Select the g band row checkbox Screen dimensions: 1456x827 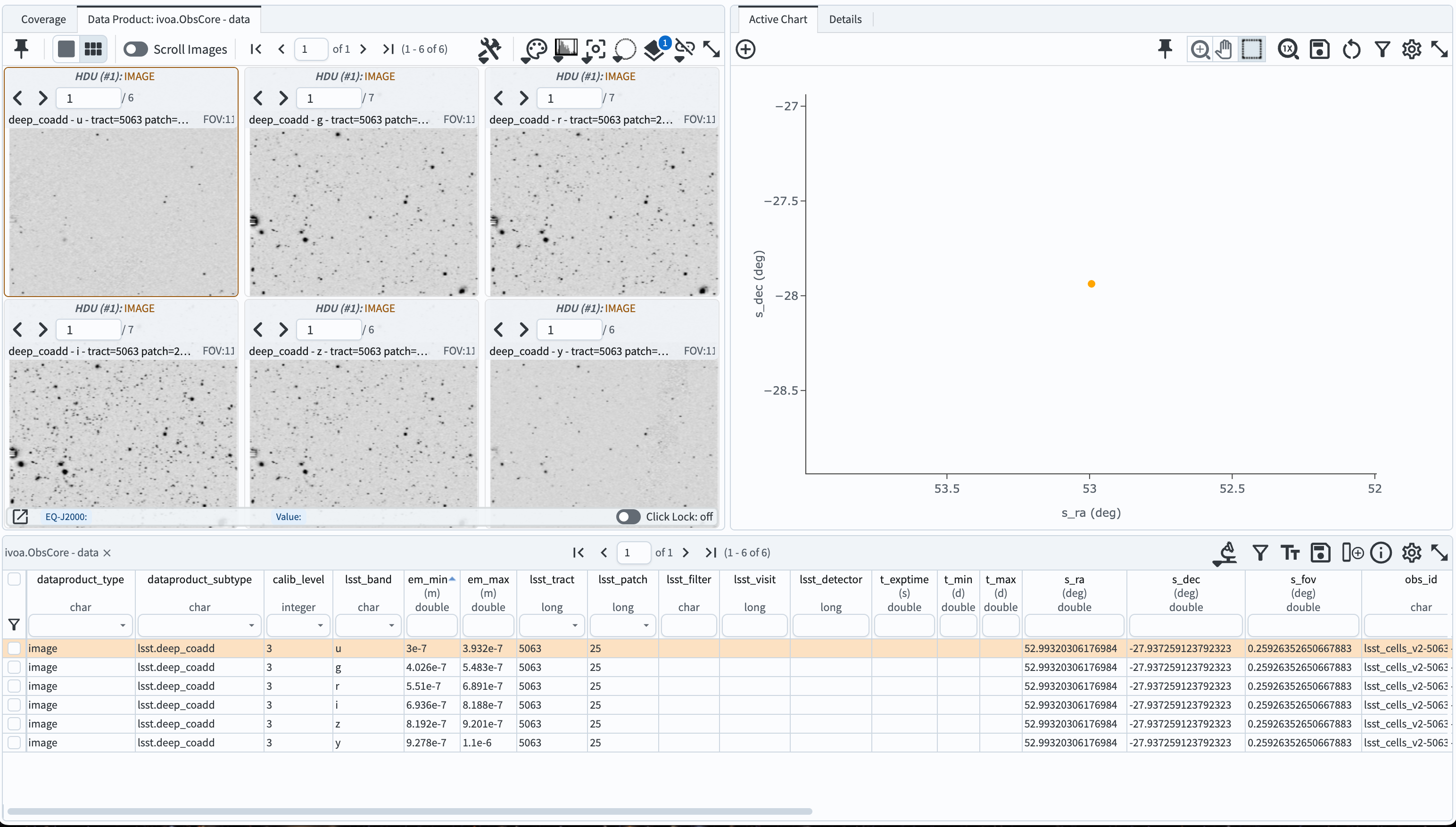coord(14,667)
